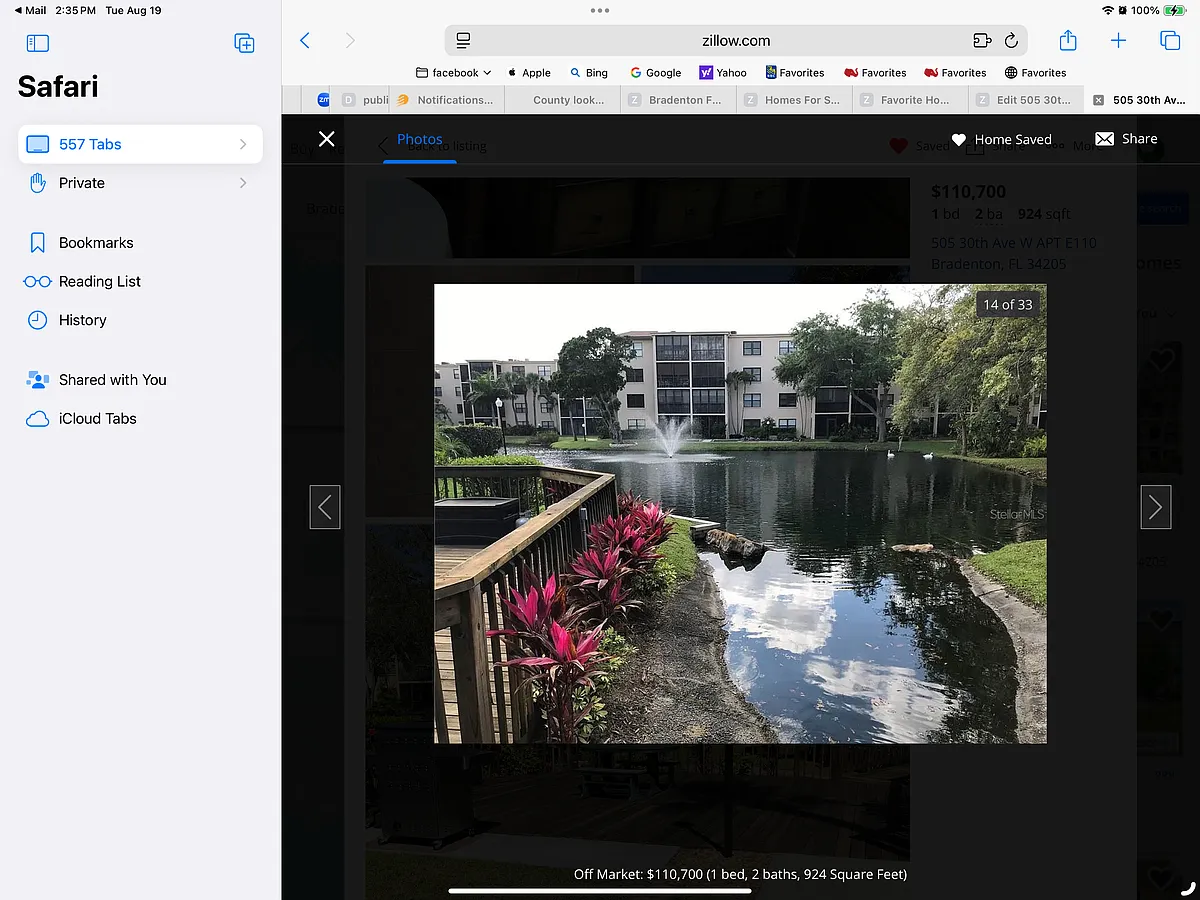Expand the Private tab group
The width and height of the screenshot is (1200, 900).
pos(141,183)
